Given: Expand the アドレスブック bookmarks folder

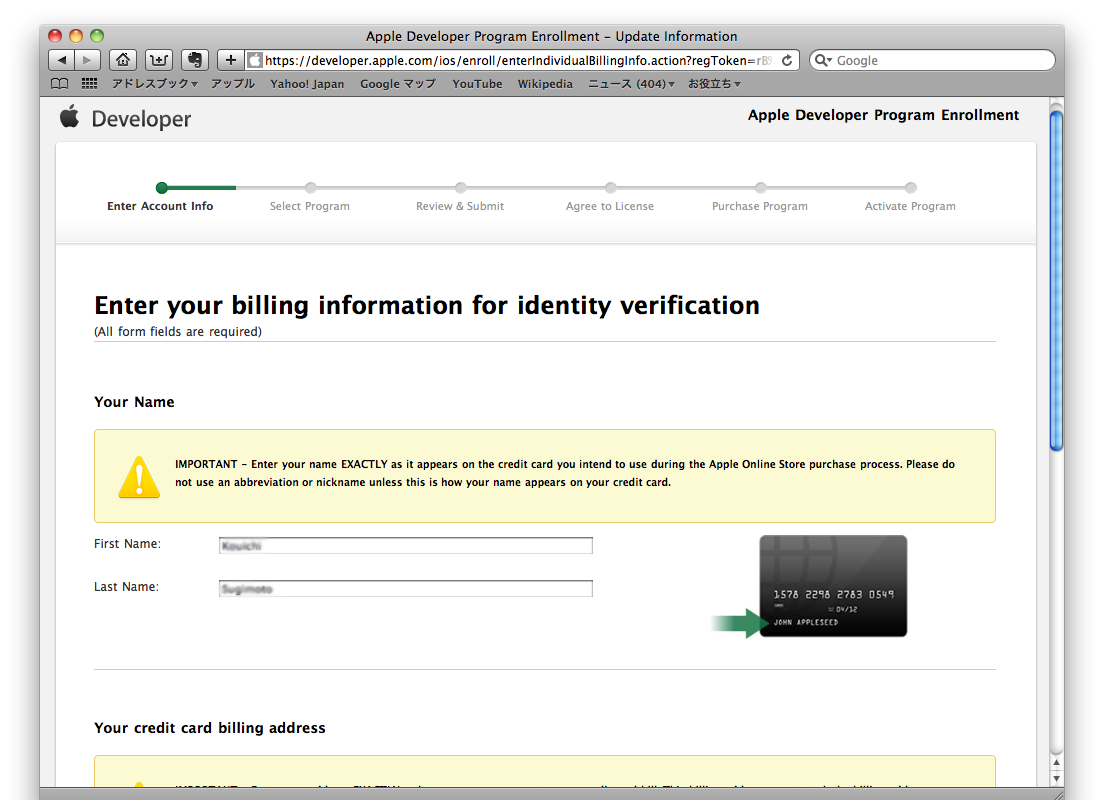Looking at the screenshot, I should coord(154,84).
